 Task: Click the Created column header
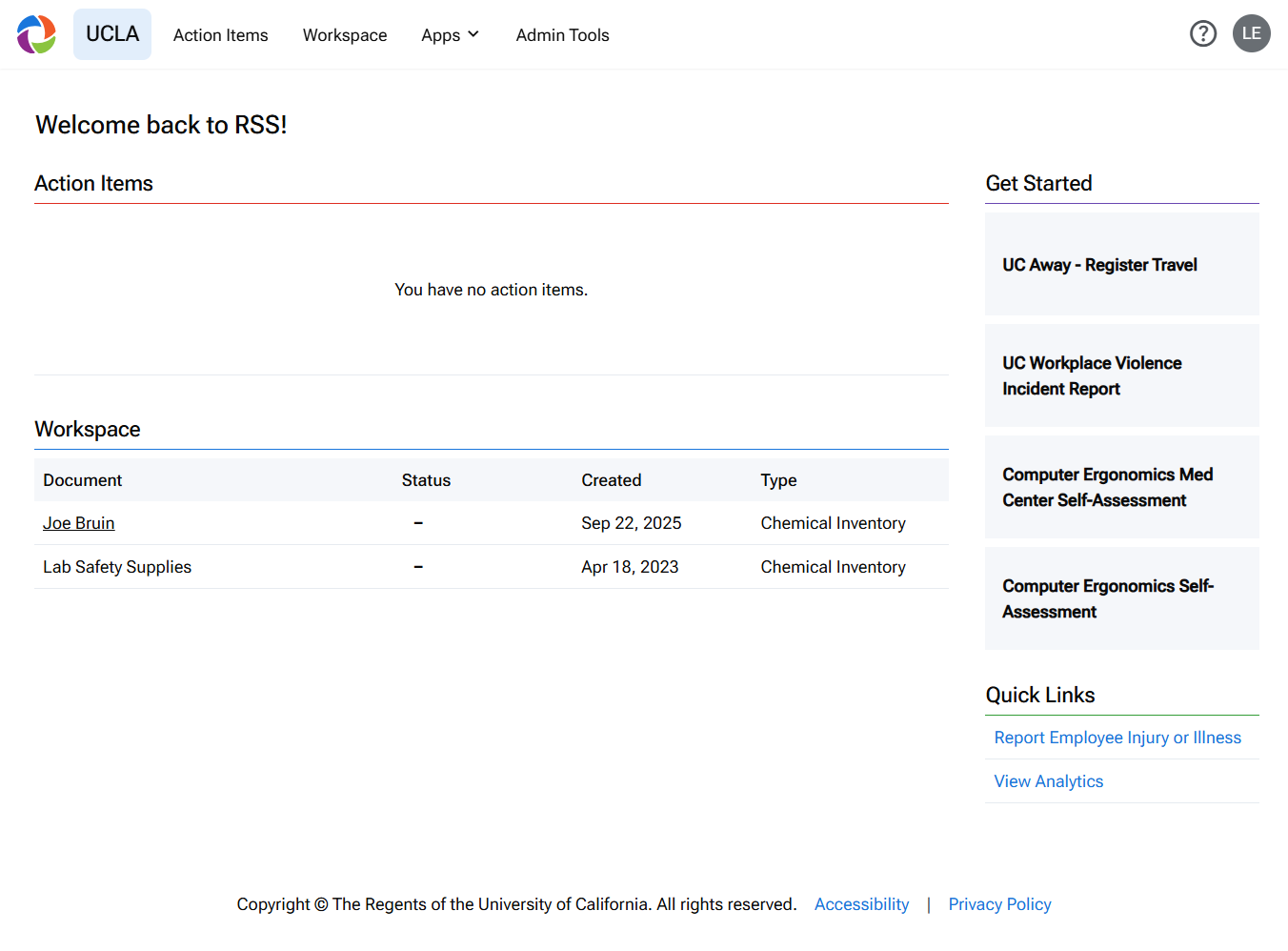tap(612, 480)
